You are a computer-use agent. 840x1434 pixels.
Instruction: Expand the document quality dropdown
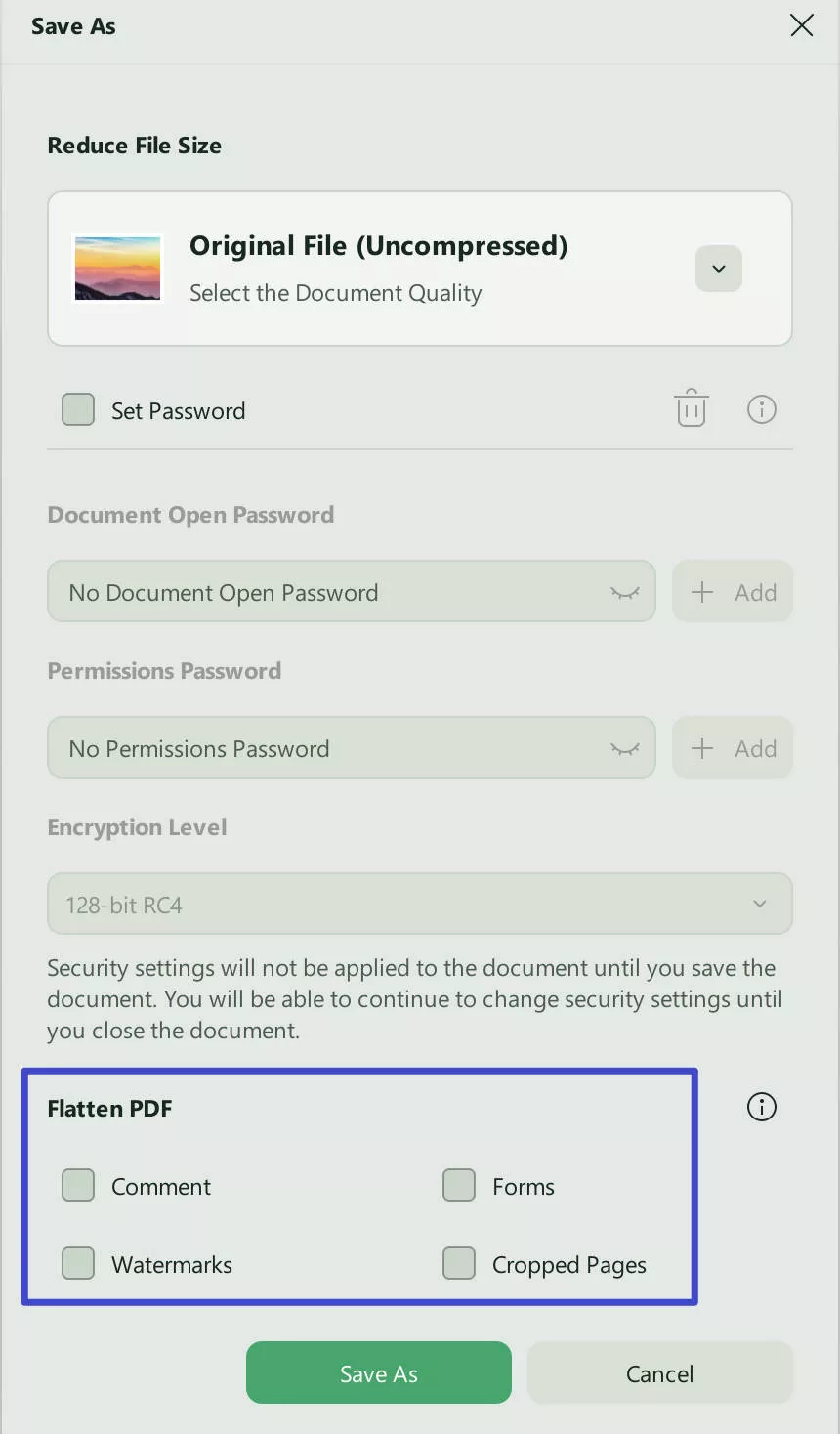718,269
